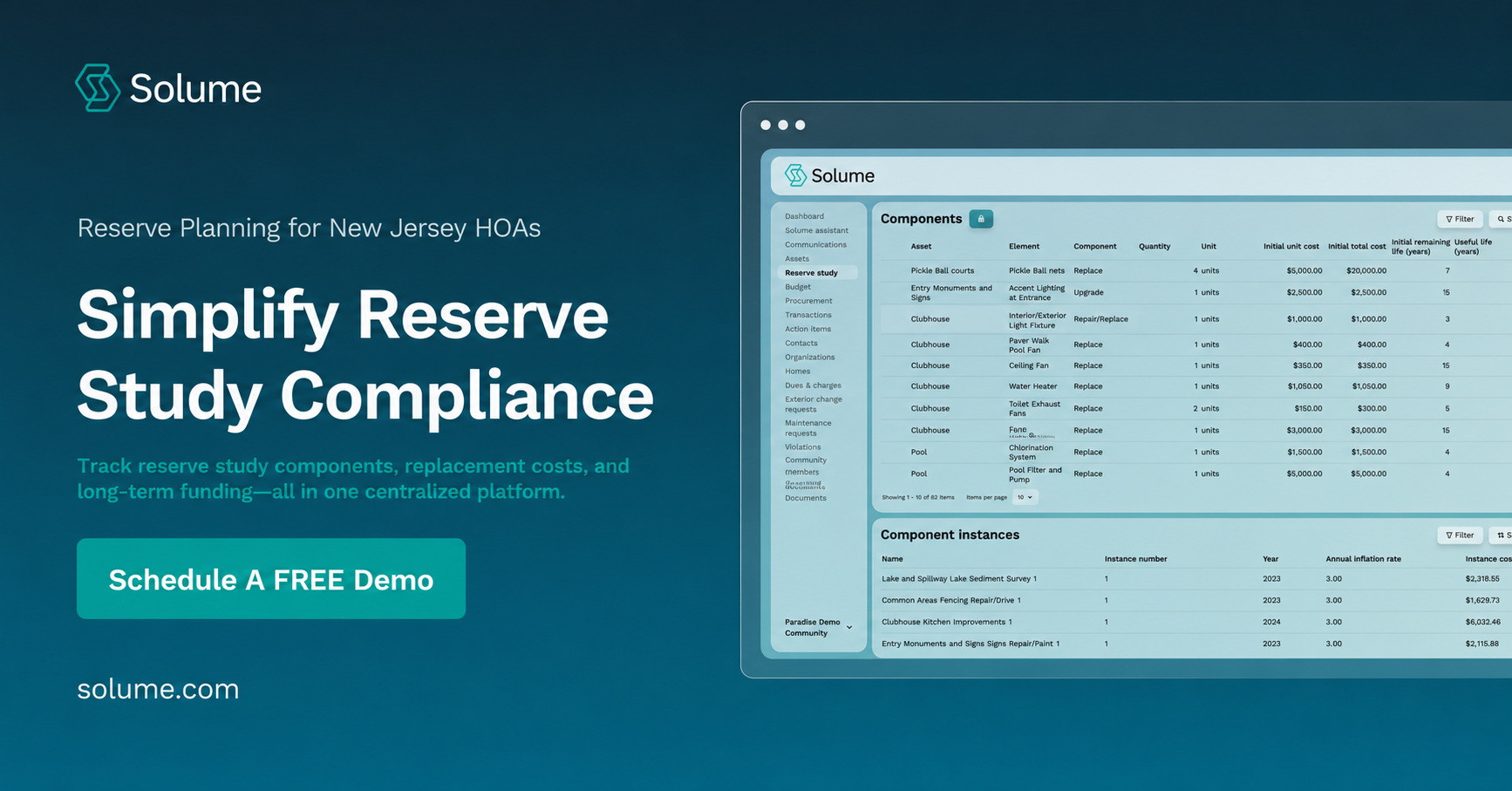This screenshot has height=791, width=1512.
Task: Click the Quantity column header
Action: pos(1154,247)
